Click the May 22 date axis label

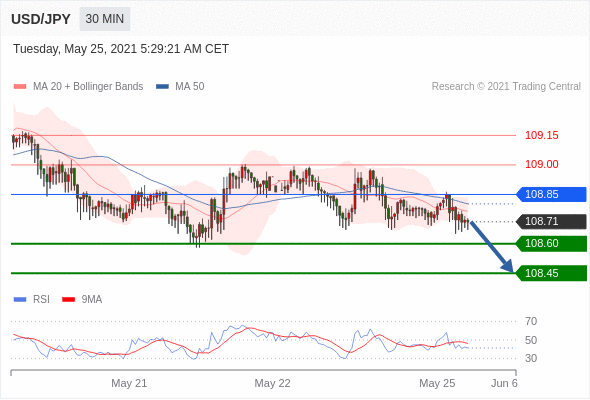[x=272, y=383]
